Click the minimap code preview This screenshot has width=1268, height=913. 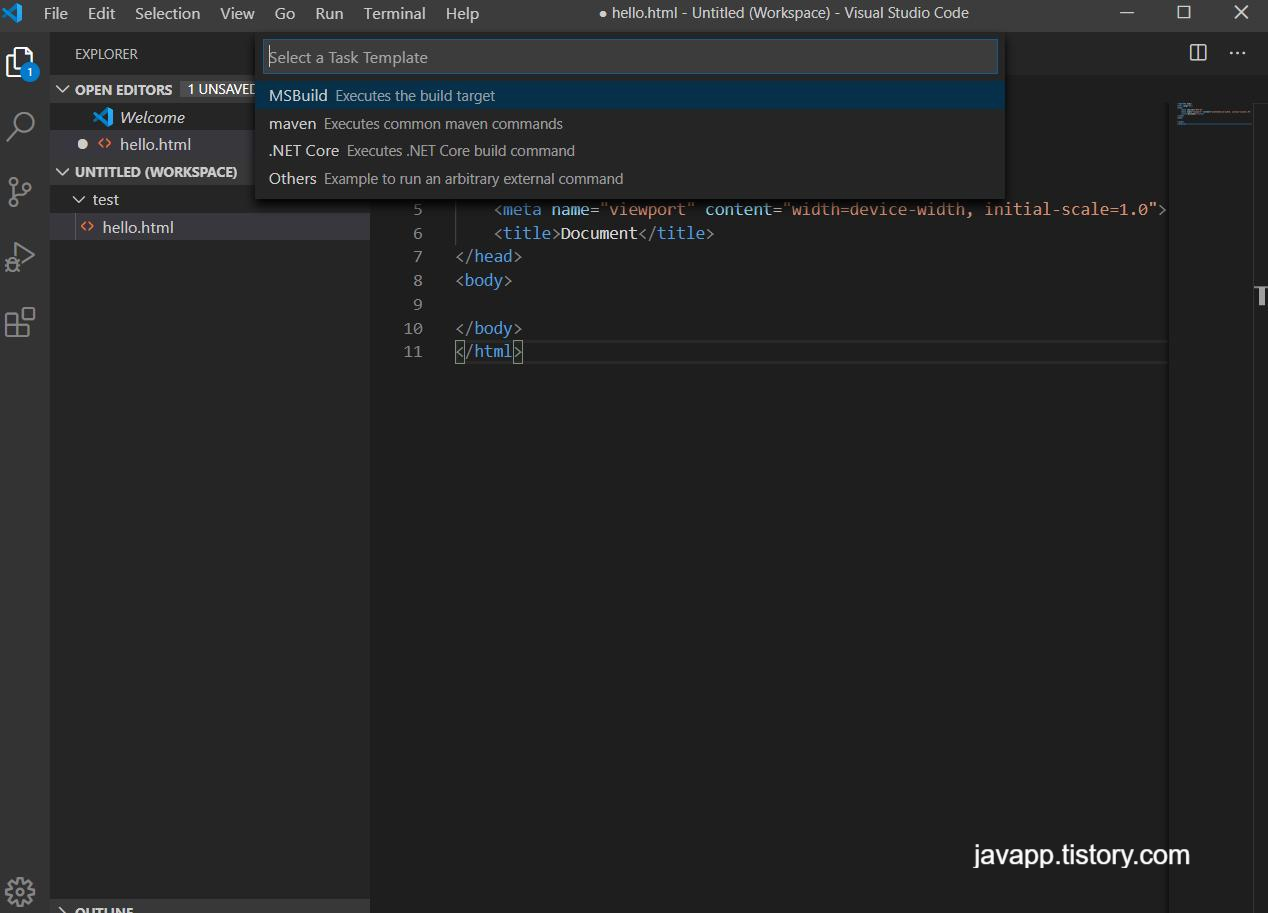pyautogui.click(x=1214, y=113)
